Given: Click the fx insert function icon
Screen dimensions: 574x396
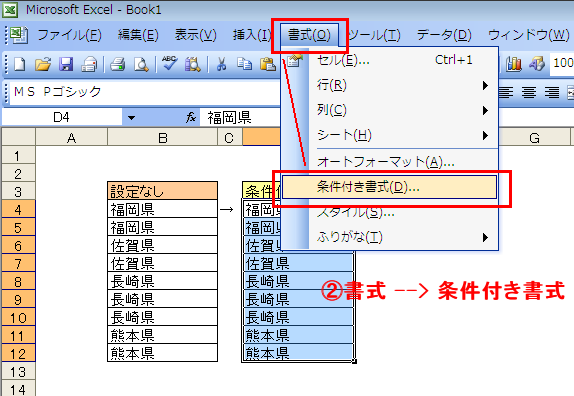Looking at the screenshot, I should 191,117.
